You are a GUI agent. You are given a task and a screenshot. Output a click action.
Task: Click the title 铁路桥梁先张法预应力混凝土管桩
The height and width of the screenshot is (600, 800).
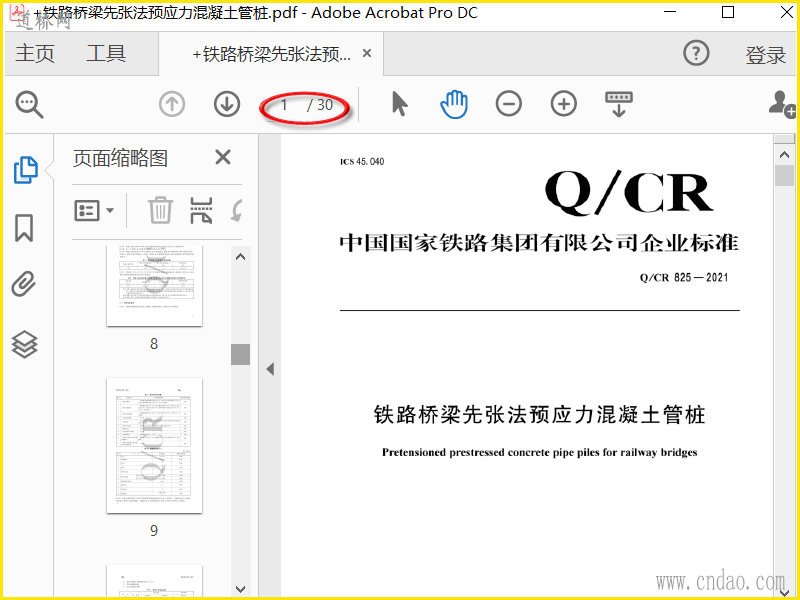click(539, 415)
